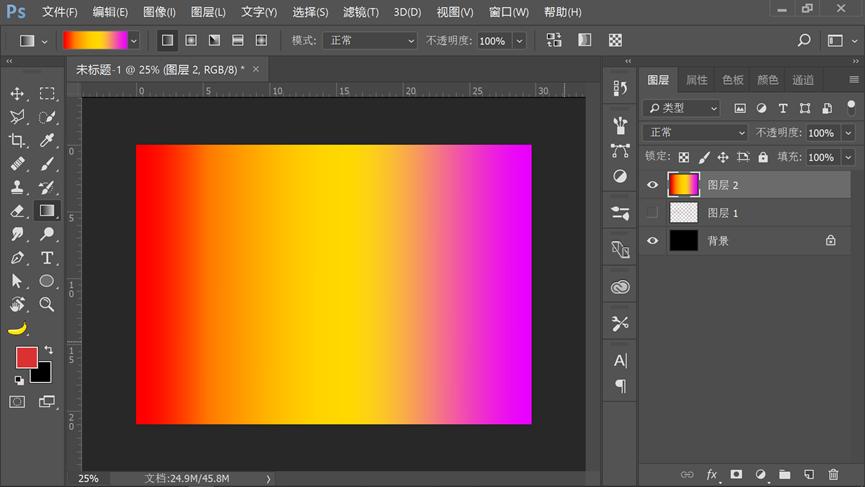The width and height of the screenshot is (865, 487).
Task: Click the gradient preview bar to edit
Action: click(95, 41)
